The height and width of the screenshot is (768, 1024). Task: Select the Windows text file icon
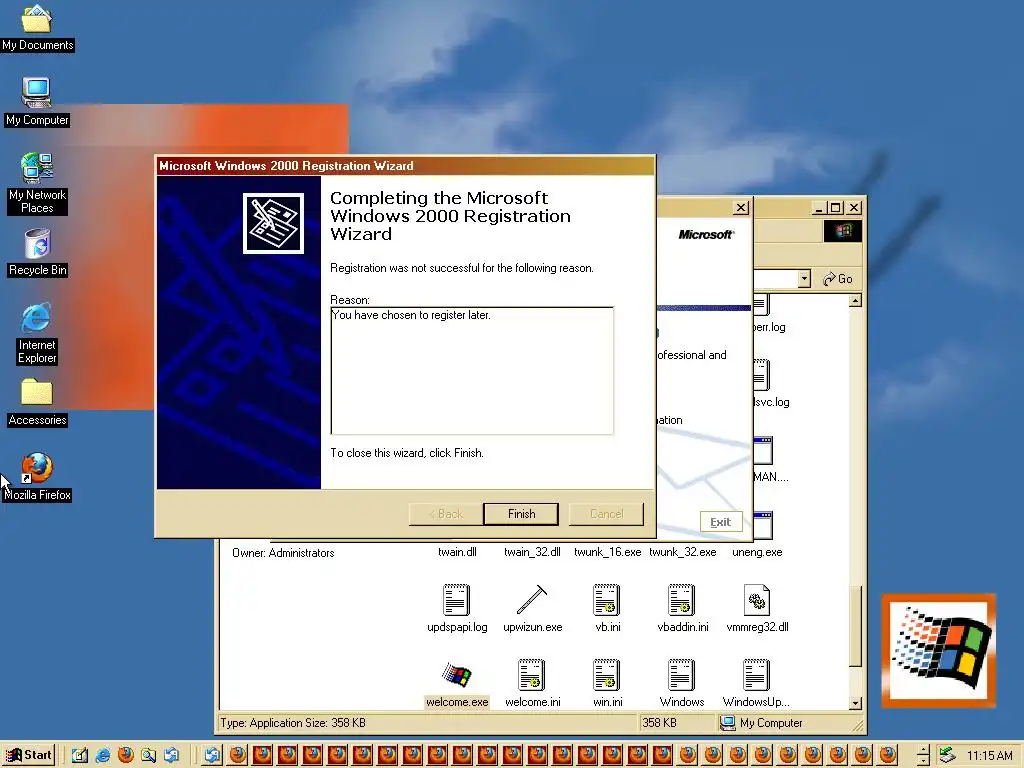[x=681, y=675]
